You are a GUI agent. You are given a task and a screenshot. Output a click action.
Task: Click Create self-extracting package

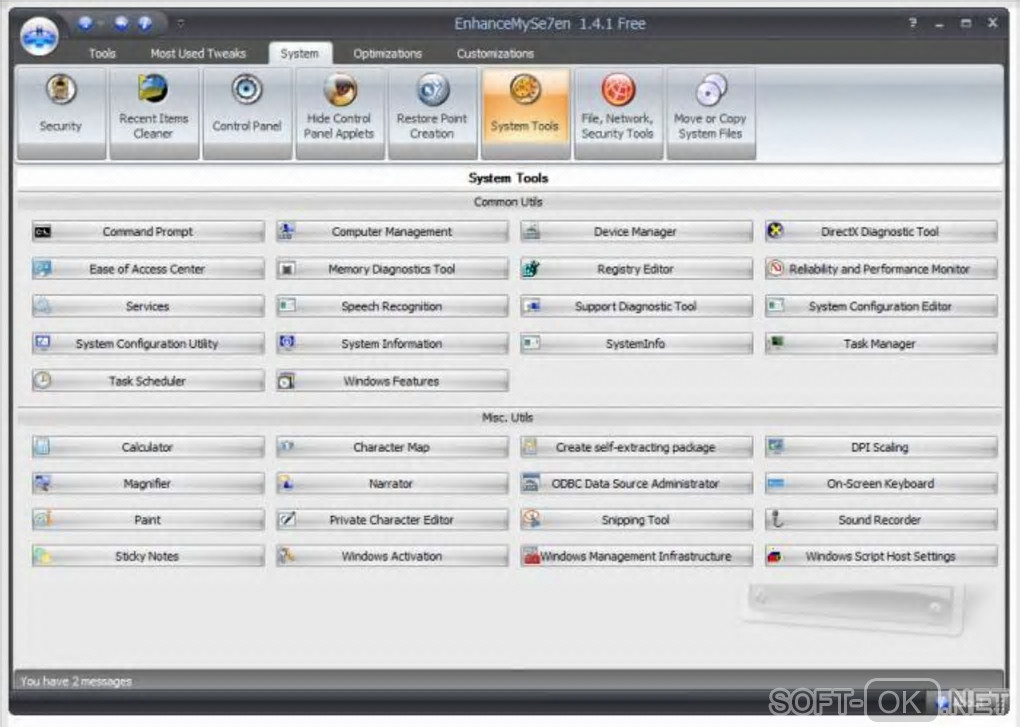[x=636, y=447]
